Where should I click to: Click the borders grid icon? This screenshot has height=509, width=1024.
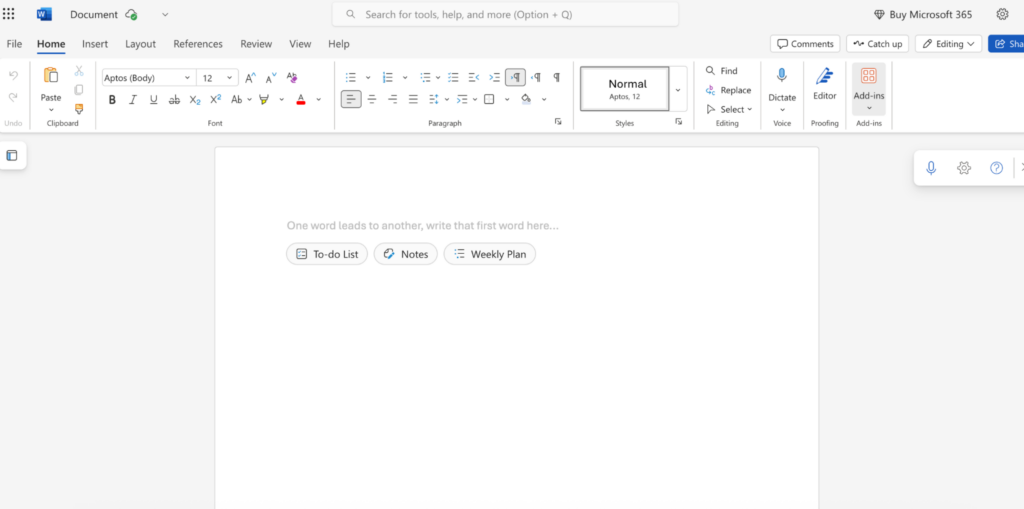[x=489, y=99]
